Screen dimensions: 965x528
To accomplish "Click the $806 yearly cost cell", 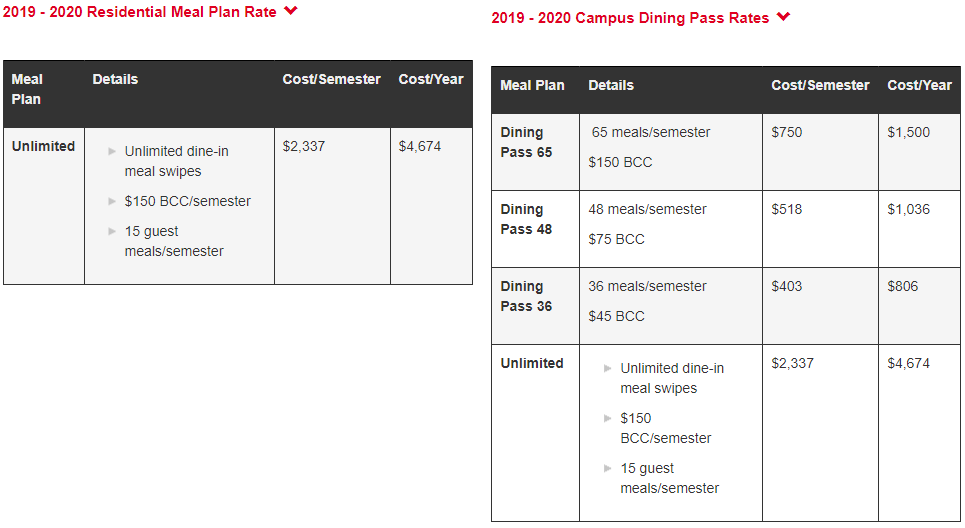I will (x=902, y=286).
